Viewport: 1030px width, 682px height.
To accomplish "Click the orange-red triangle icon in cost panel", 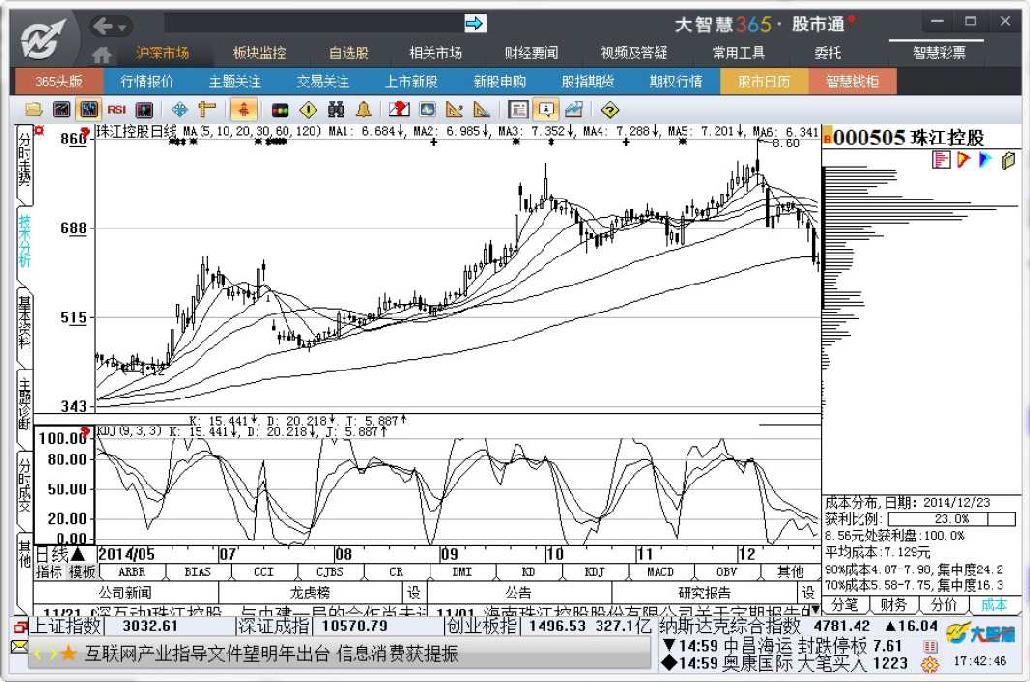I will pos(963,159).
